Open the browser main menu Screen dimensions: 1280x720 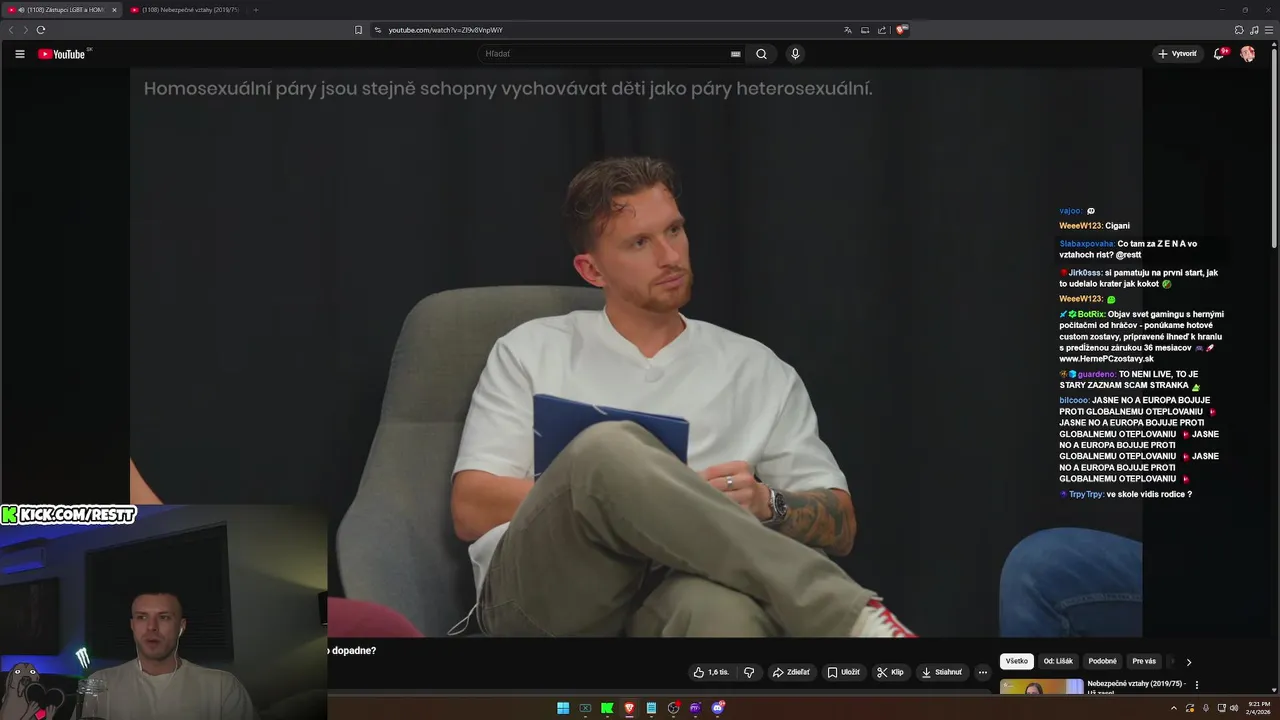coord(1269,30)
